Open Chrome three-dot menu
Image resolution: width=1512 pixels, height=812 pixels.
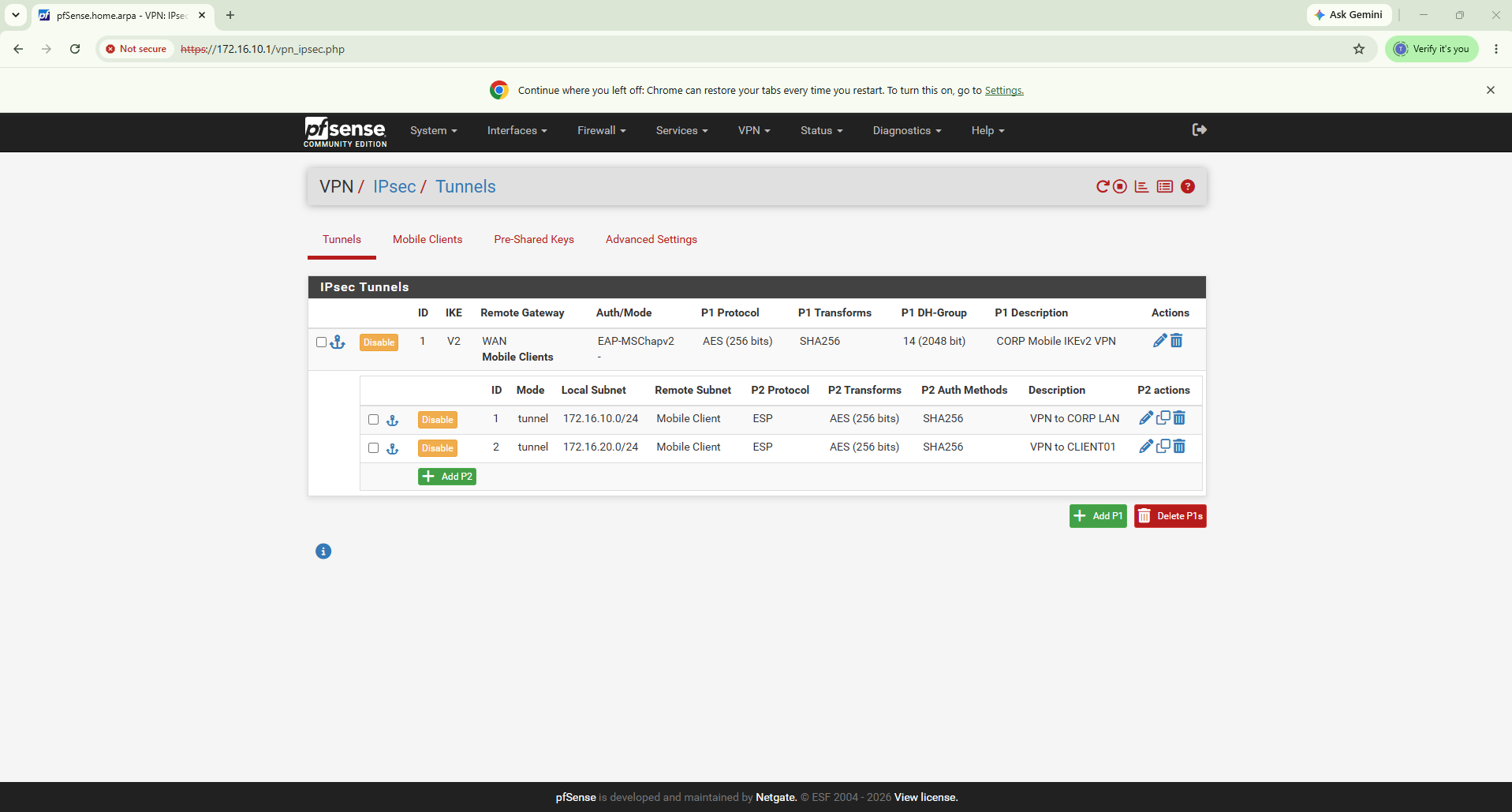pos(1495,49)
